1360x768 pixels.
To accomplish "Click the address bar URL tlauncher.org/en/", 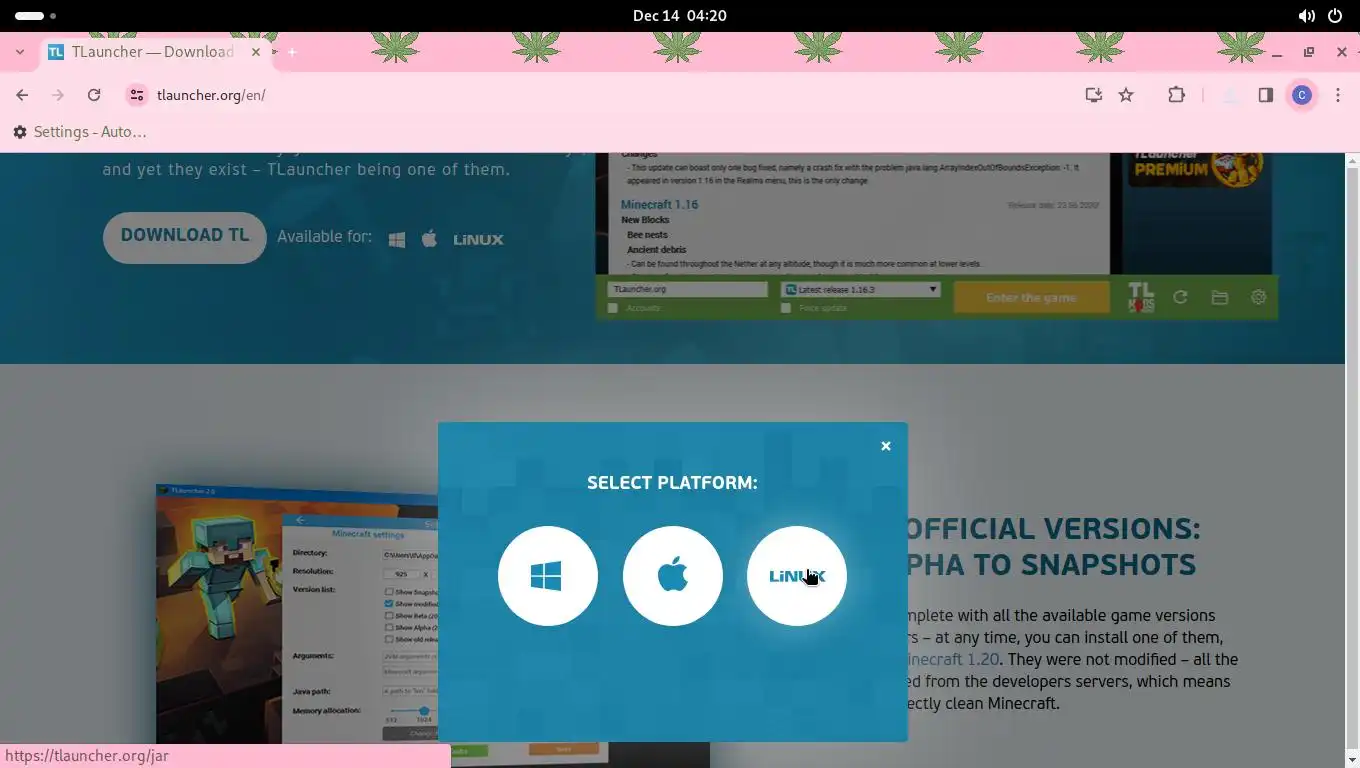I will [211, 95].
